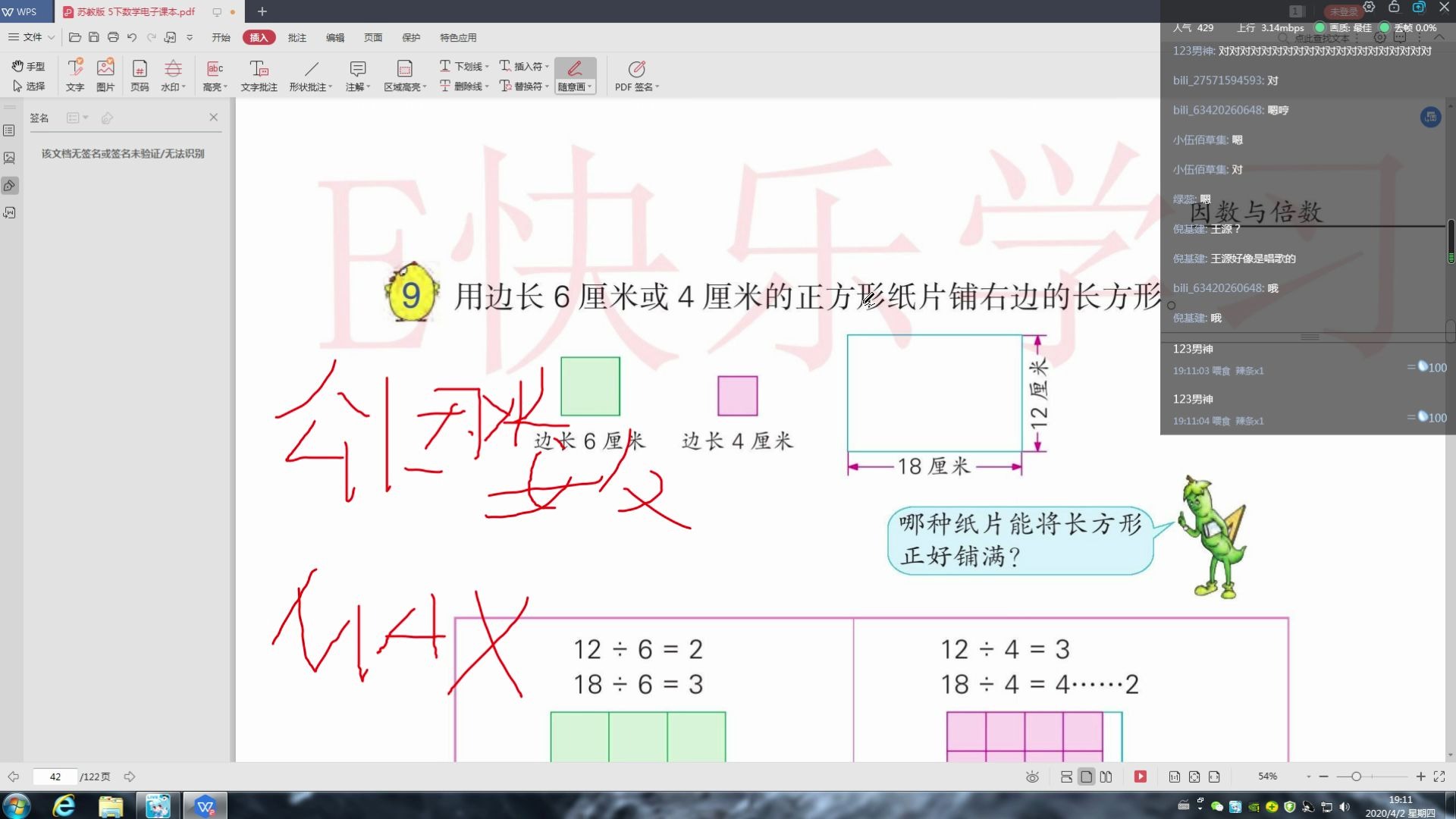Close the 签名 signature panel

click(x=214, y=117)
